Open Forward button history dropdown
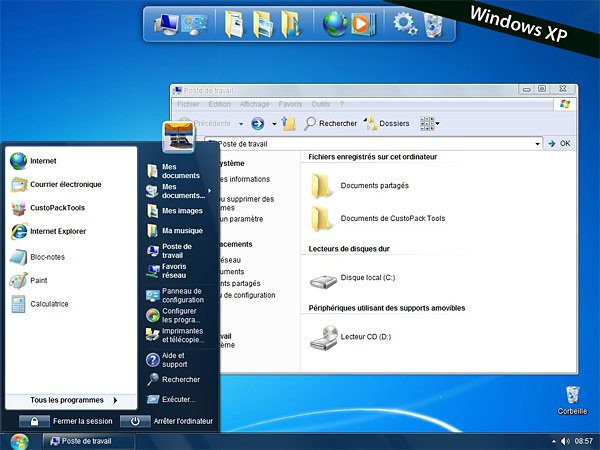600x450 pixels. (274, 124)
